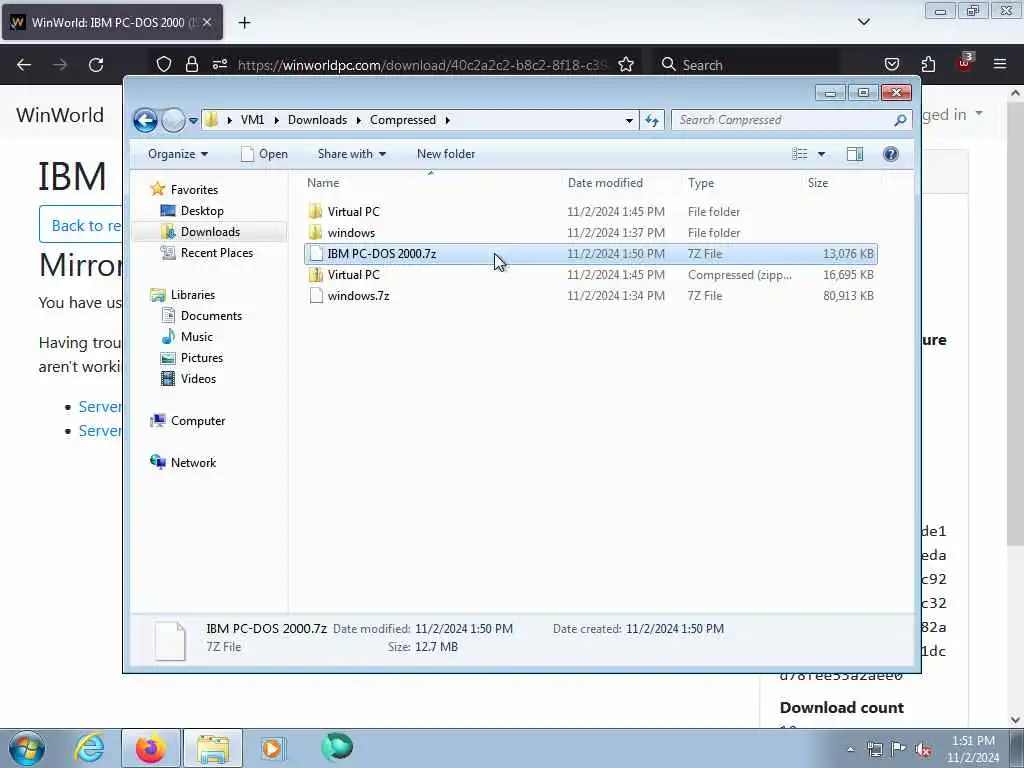List all Firefox tabs chevron

864,22
